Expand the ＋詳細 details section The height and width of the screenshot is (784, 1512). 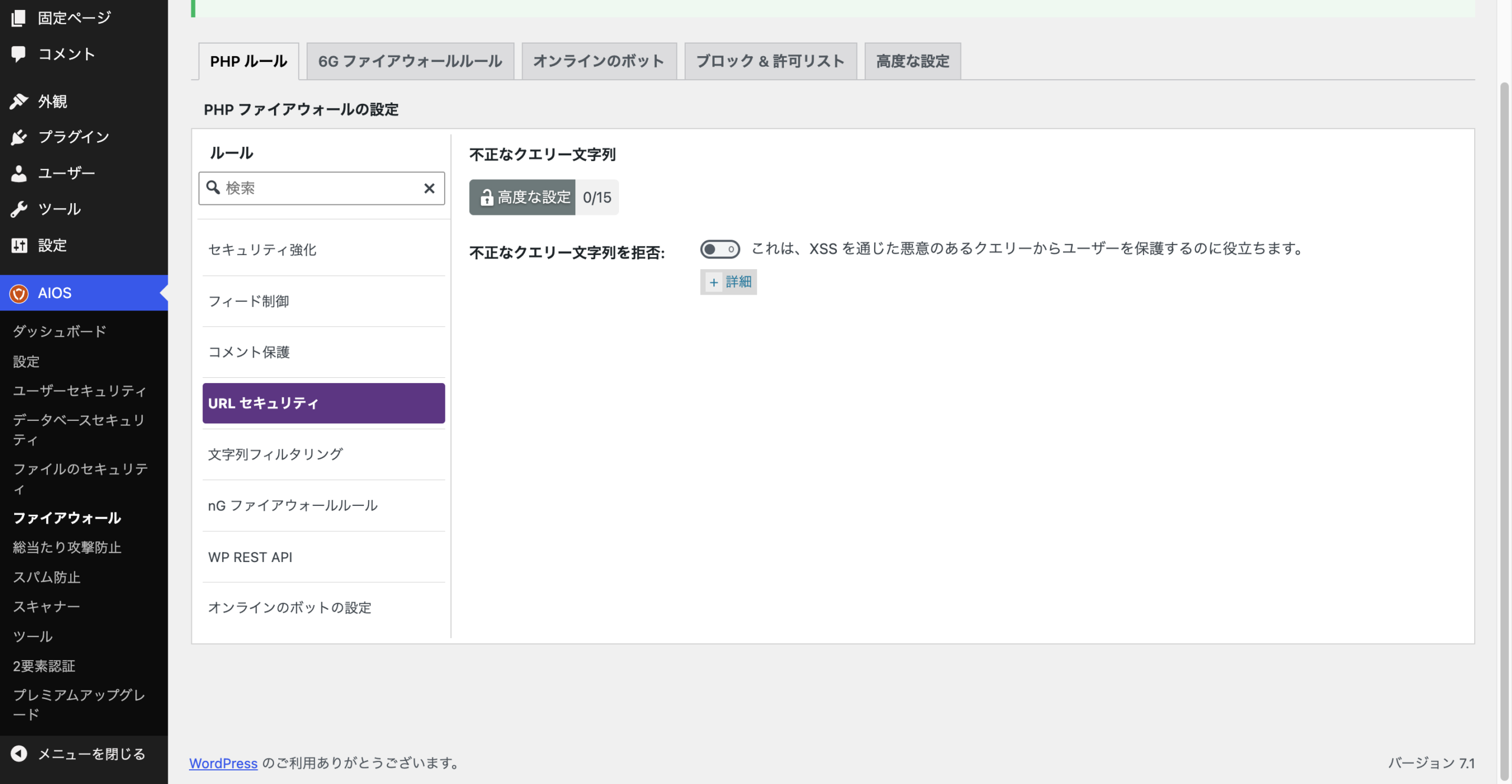coord(728,282)
